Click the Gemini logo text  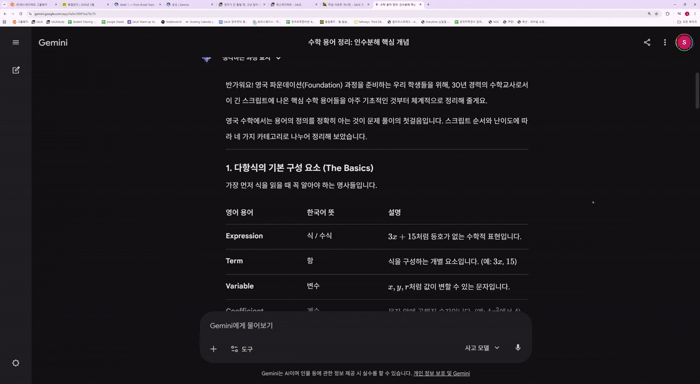[53, 42]
